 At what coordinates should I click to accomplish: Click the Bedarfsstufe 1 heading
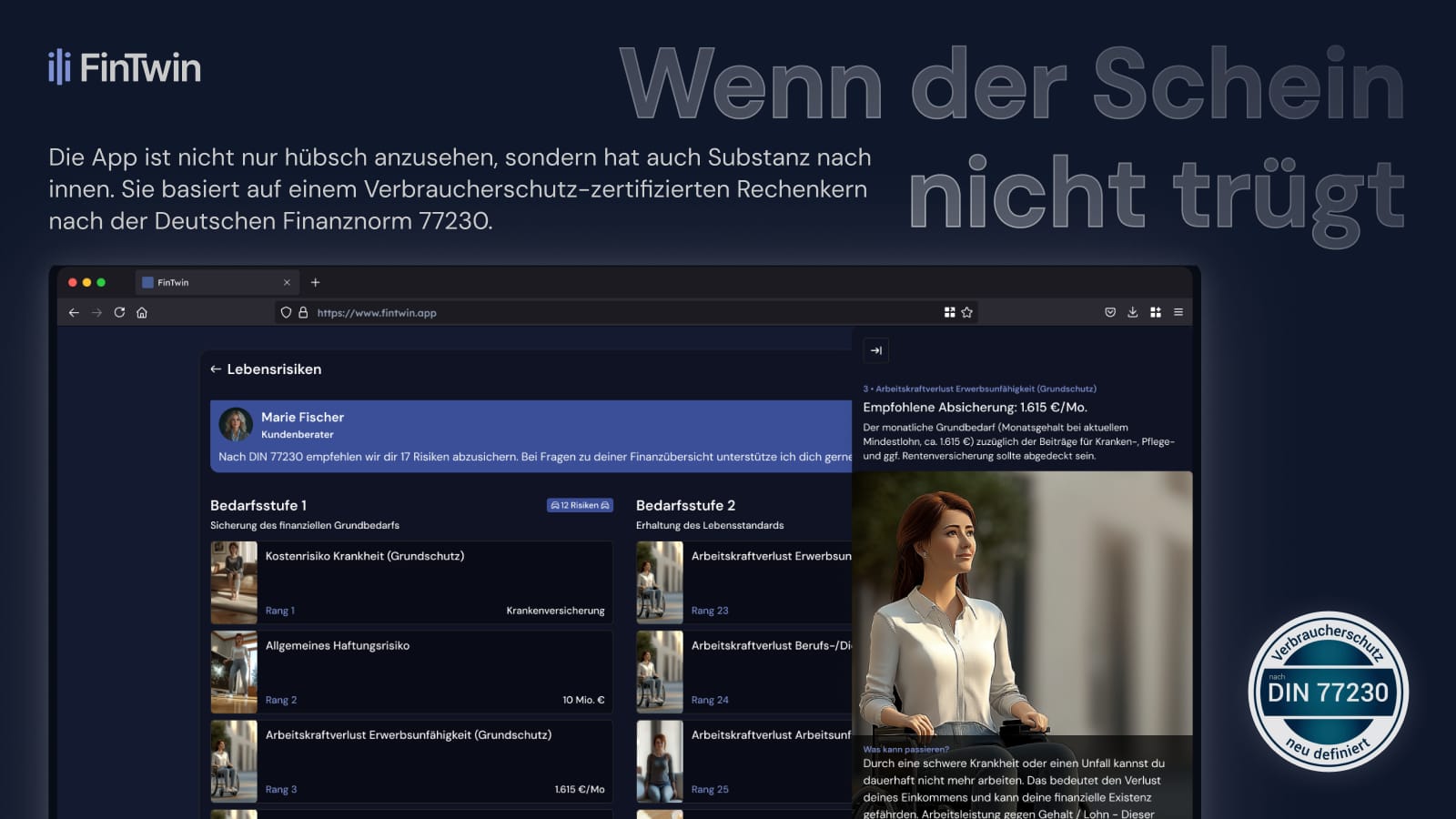258,505
